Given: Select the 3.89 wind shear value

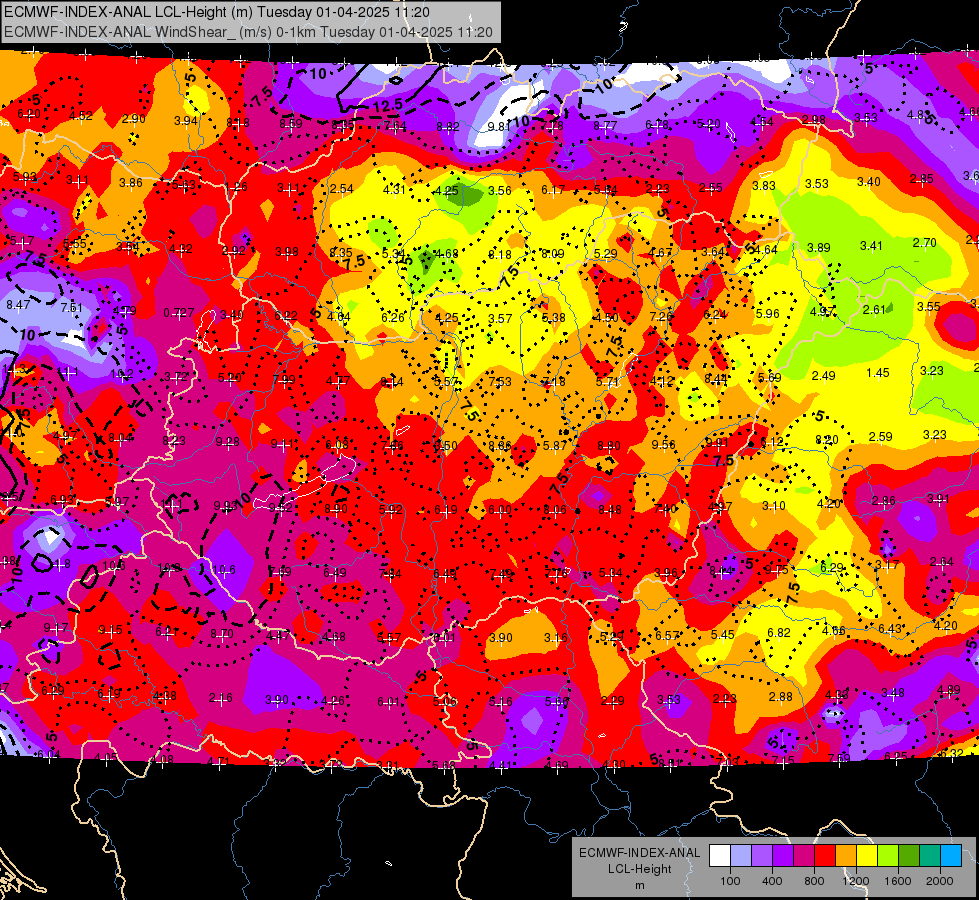Looking at the screenshot, I should (x=819, y=247).
